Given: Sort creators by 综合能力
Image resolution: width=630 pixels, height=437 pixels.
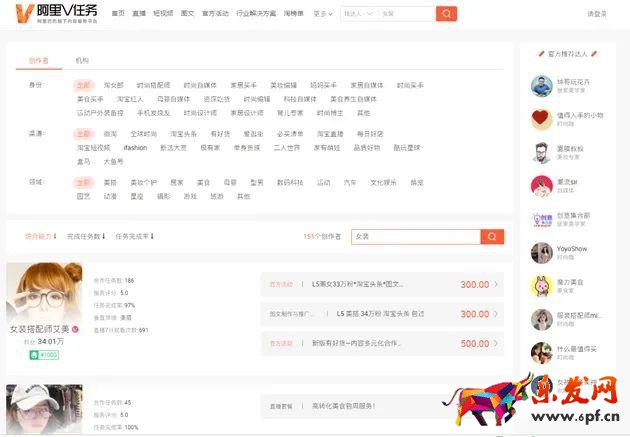Looking at the screenshot, I should (x=41, y=236).
